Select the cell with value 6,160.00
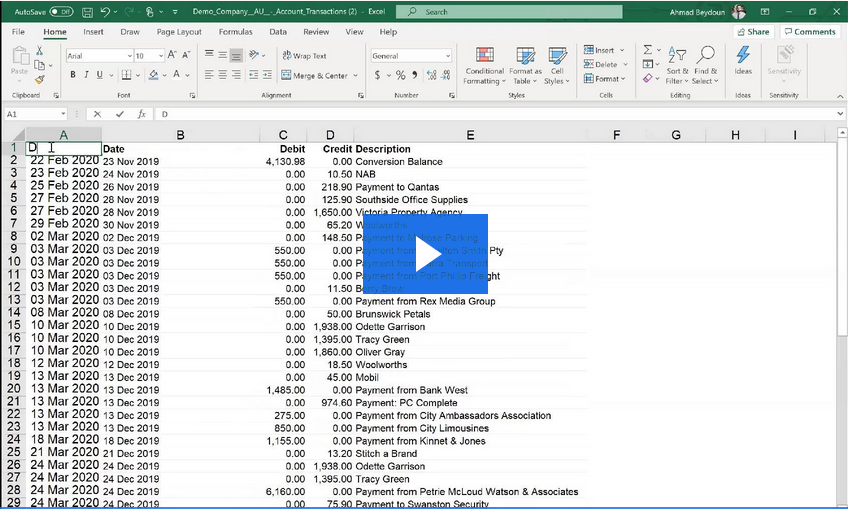The height and width of the screenshot is (509, 848). tap(283, 492)
